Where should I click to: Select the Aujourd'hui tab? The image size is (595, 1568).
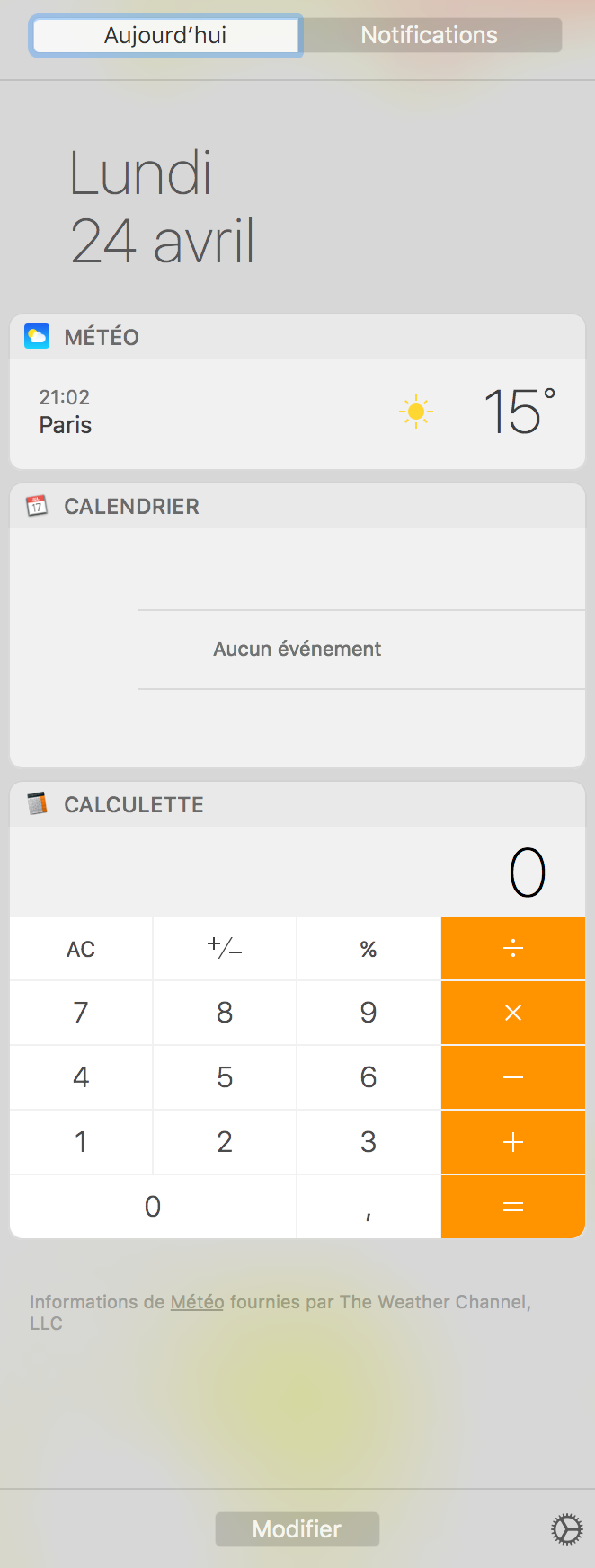(x=165, y=35)
